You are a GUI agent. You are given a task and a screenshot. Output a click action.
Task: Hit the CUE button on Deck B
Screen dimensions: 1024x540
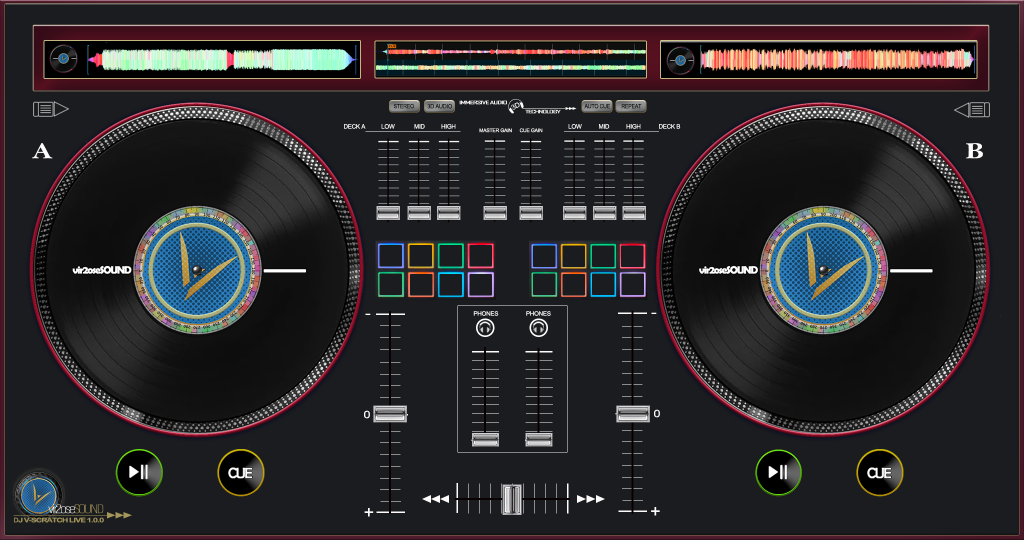[x=879, y=472]
